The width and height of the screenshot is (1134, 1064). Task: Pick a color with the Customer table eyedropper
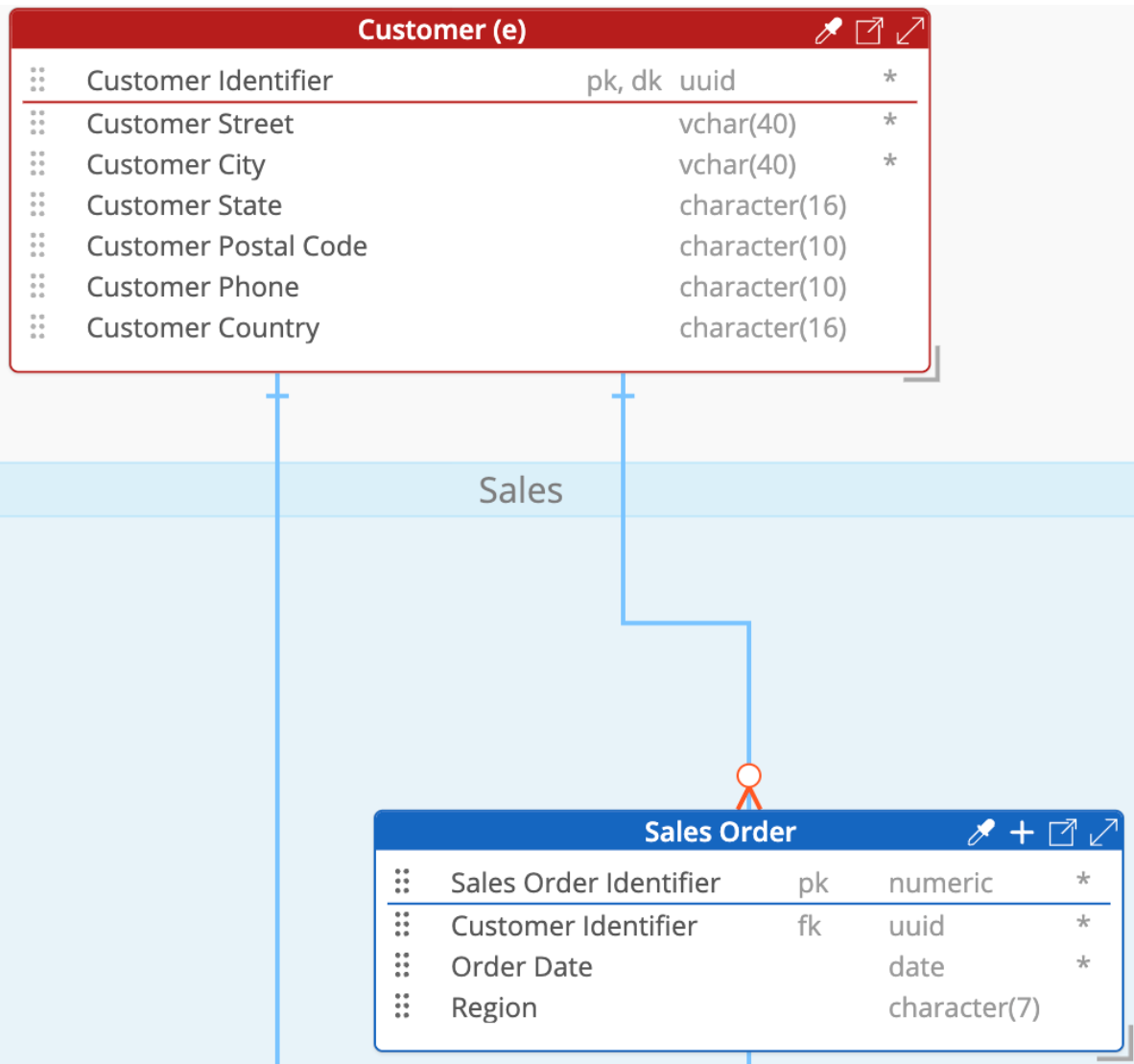pyautogui.click(x=828, y=30)
